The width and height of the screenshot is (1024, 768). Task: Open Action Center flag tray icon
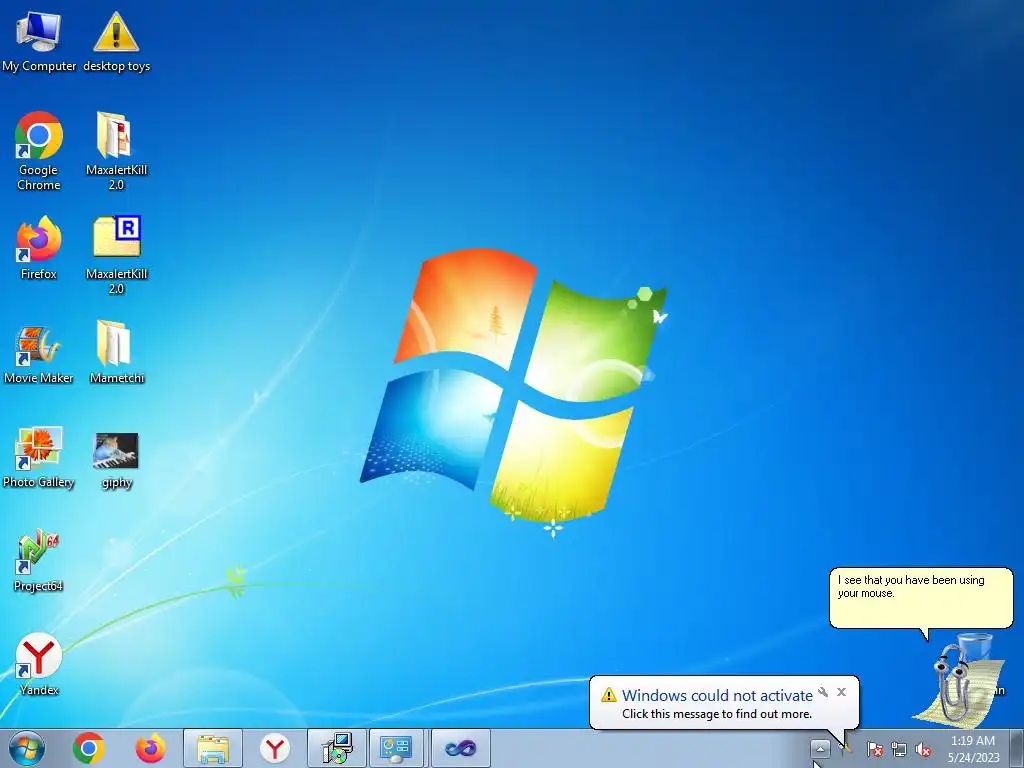(x=875, y=750)
